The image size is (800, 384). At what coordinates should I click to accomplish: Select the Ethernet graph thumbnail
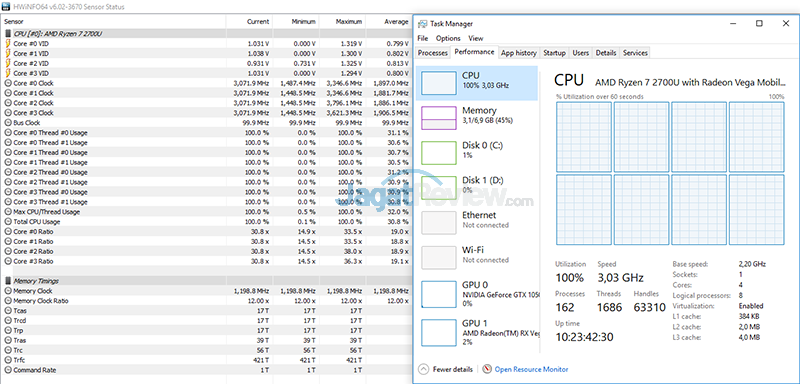tap(439, 223)
